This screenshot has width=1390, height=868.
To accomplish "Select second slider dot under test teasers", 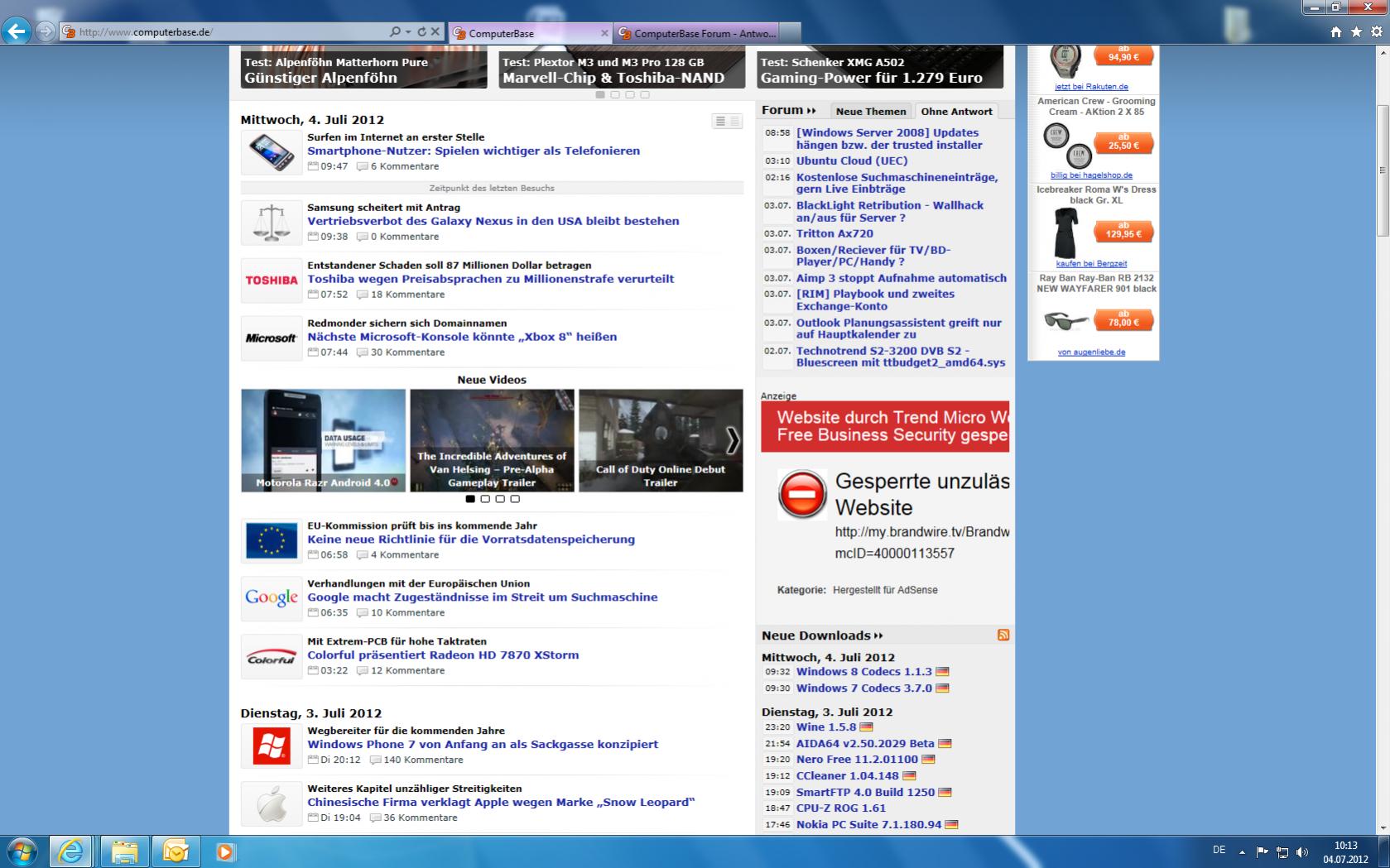I will (x=615, y=94).
